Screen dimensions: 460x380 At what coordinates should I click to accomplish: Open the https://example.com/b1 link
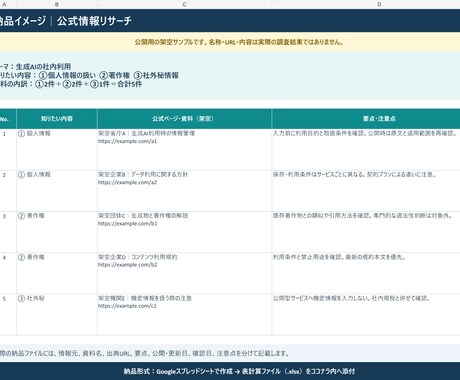(x=128, y=224)
